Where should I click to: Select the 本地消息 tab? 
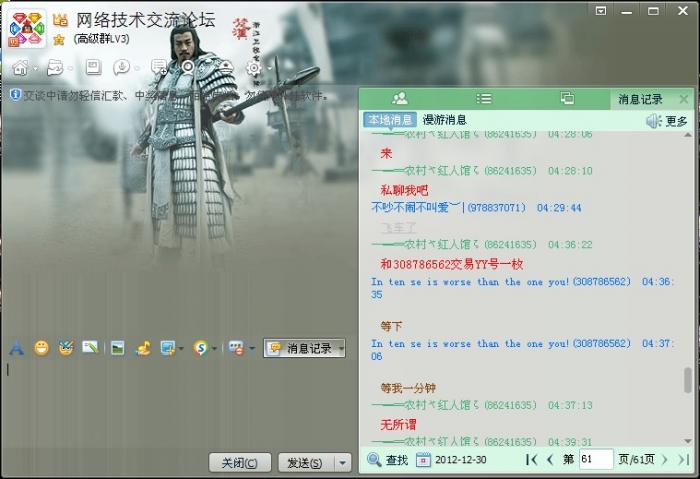coord(390,120)
